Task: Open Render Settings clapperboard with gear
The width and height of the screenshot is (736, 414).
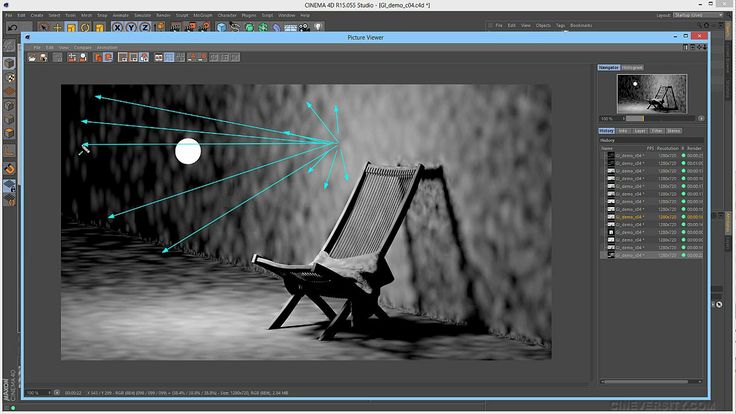Action: [204, 28]
